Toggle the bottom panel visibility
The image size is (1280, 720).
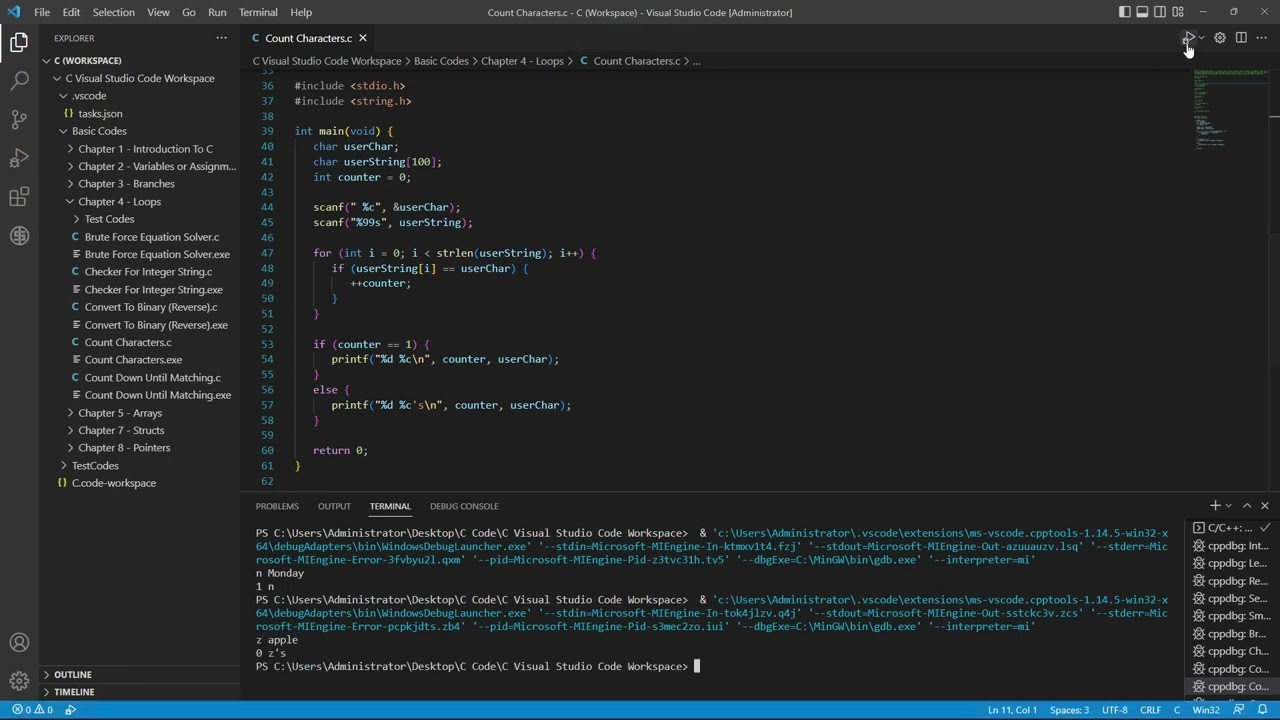[x=1142, y=12]
